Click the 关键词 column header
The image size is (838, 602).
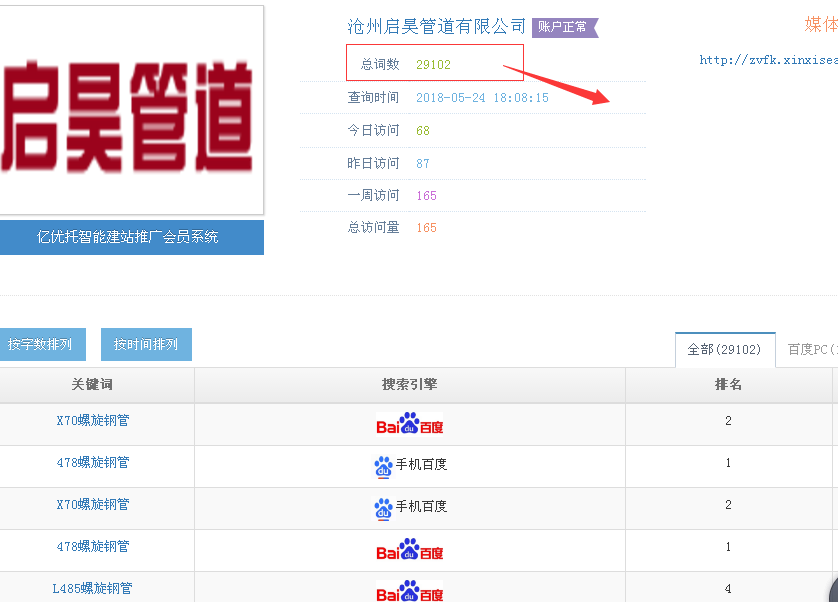pos(93,384)
